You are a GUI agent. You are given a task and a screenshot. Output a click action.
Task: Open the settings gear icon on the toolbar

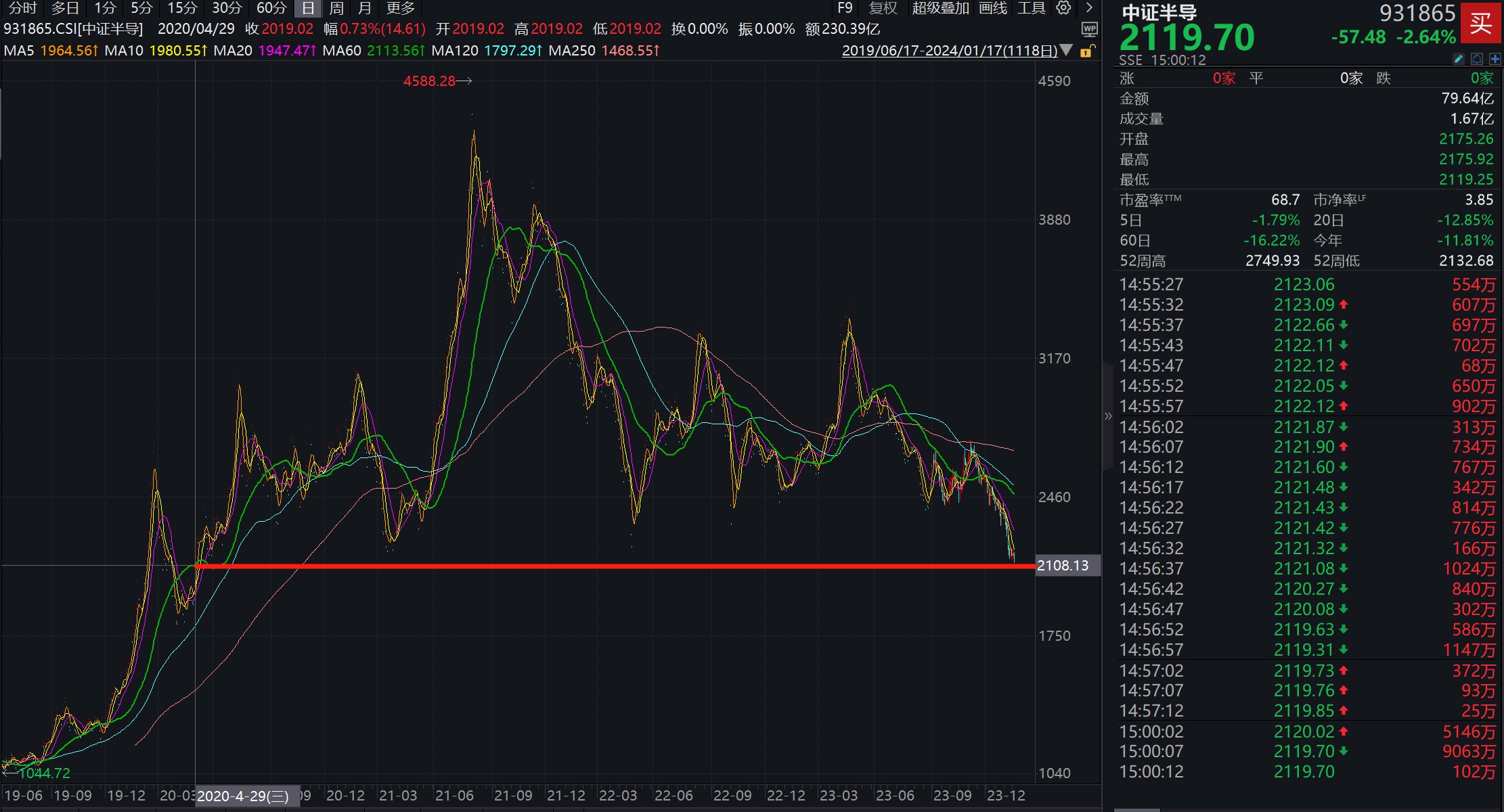click(1062, 9)
